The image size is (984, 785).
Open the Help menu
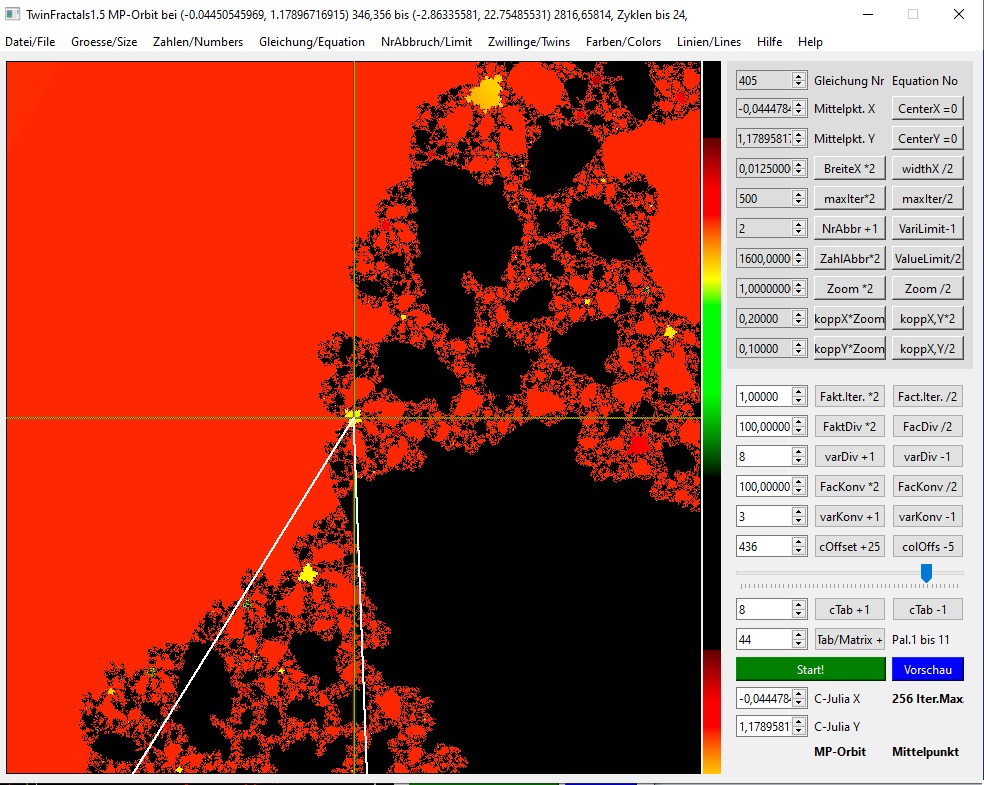tap(810, 42)
